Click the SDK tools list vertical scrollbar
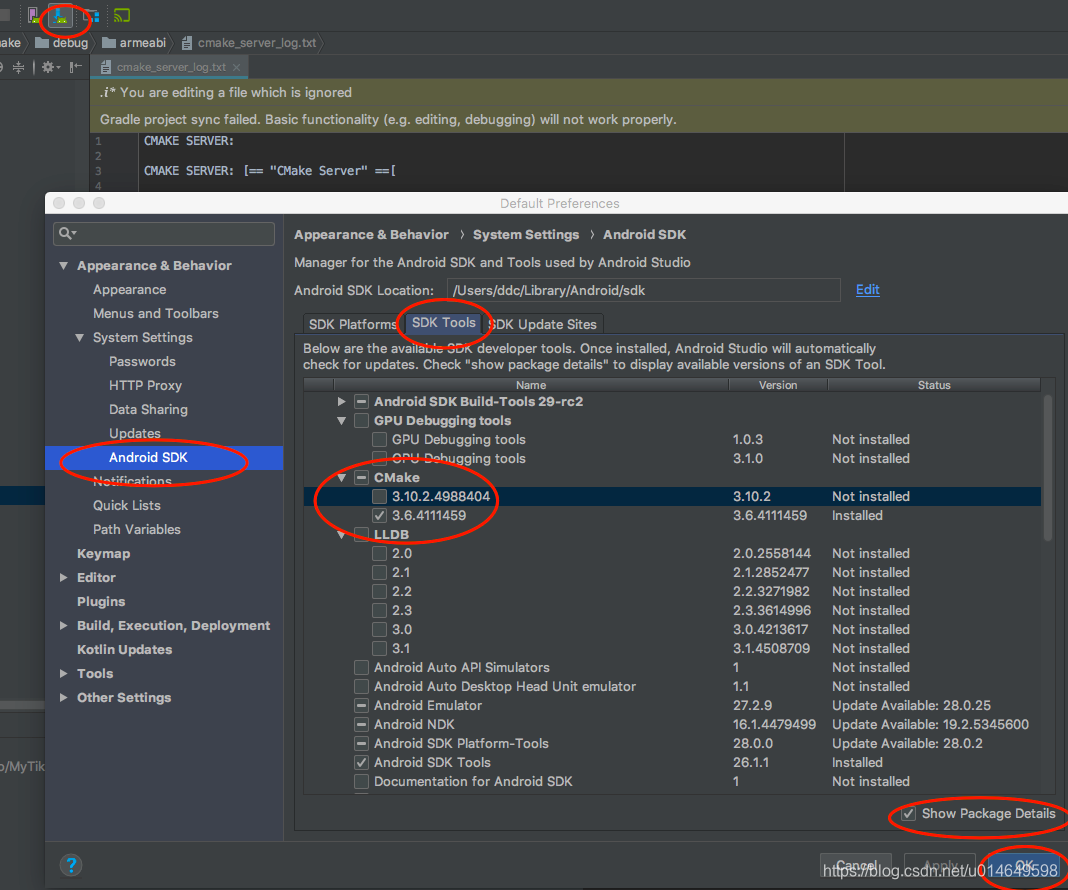The image size is (1068, 890). tap(1048, 467)
